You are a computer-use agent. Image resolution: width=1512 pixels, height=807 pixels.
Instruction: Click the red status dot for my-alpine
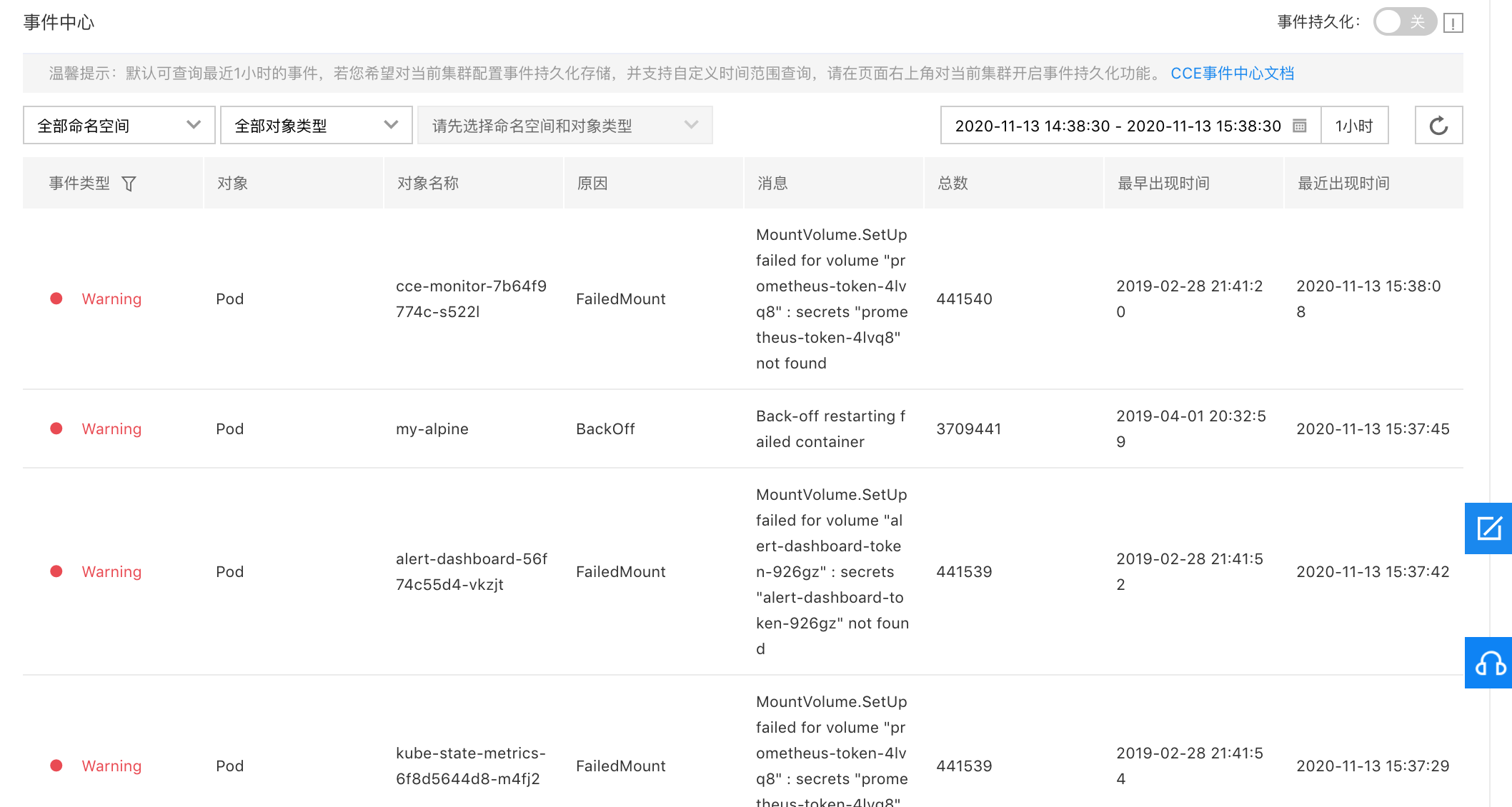[x=56, y=428]
